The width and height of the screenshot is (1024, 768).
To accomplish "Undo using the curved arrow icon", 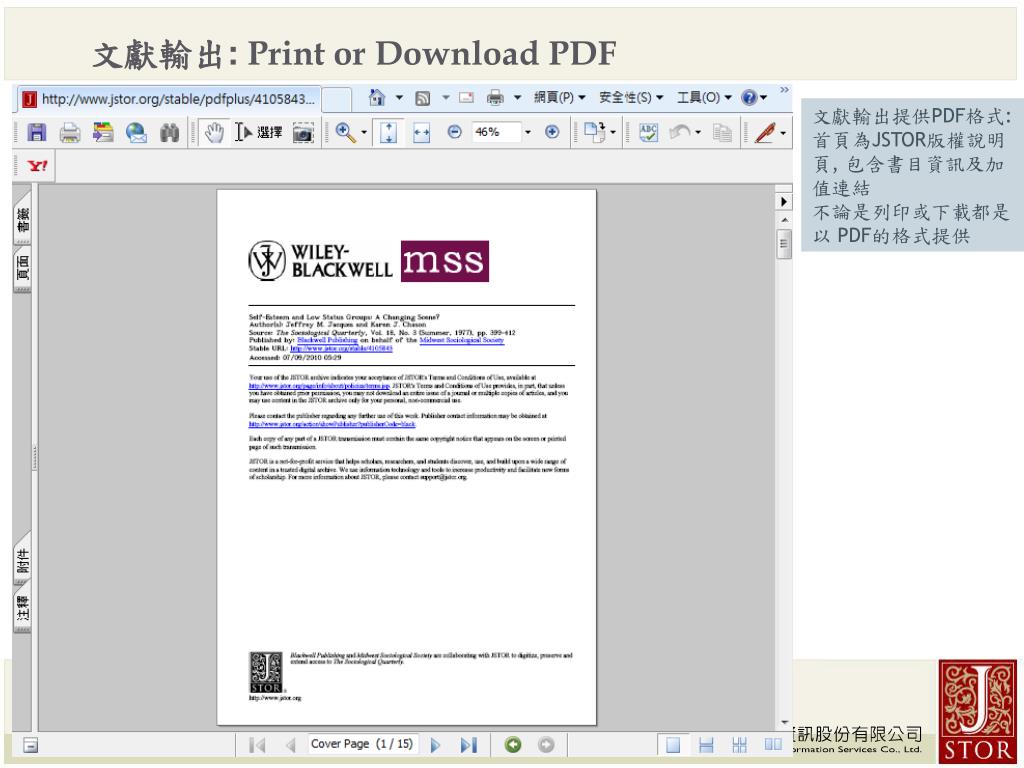I will point(680,133).
